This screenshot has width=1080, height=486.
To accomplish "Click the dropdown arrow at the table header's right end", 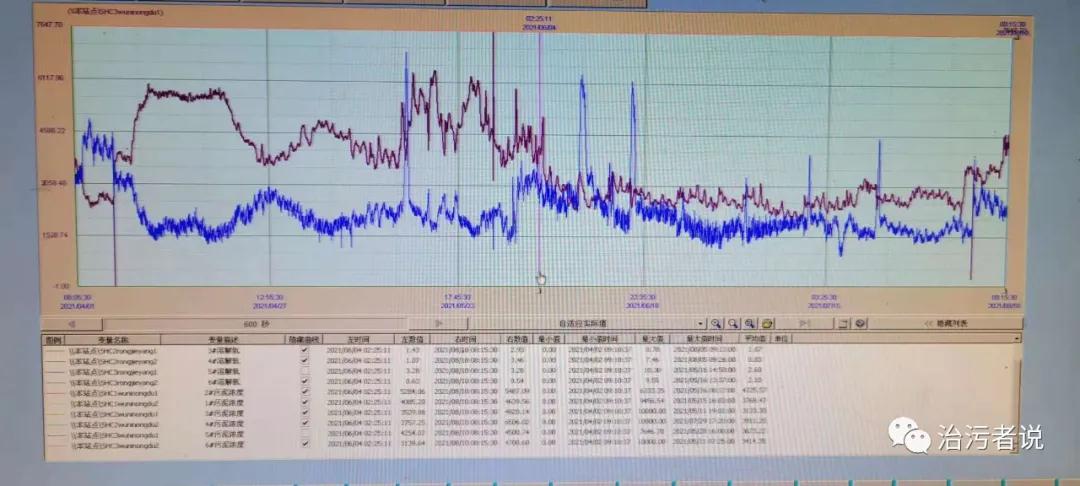I will click(1017, 339).
